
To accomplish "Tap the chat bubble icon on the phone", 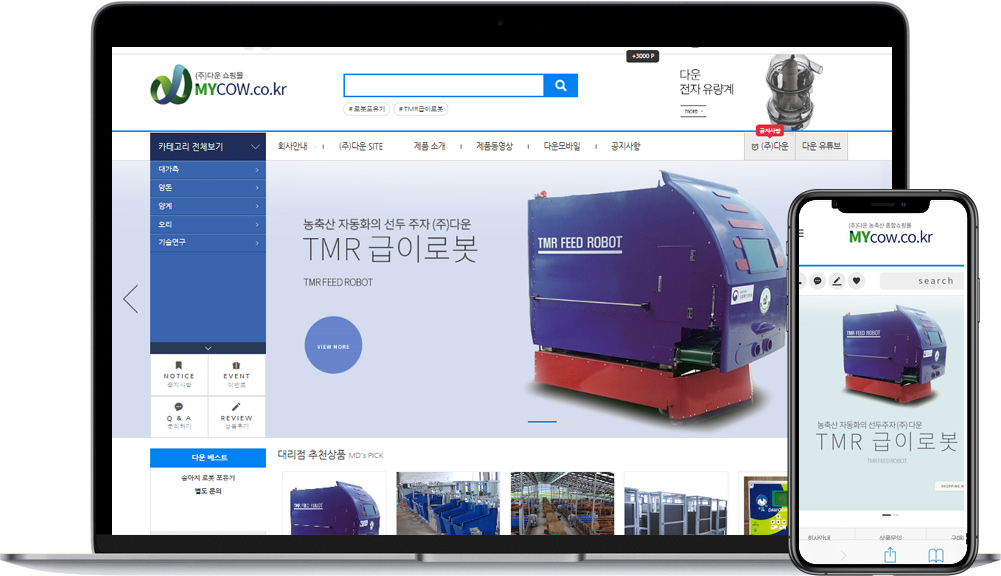I will [x=817, y=281].
